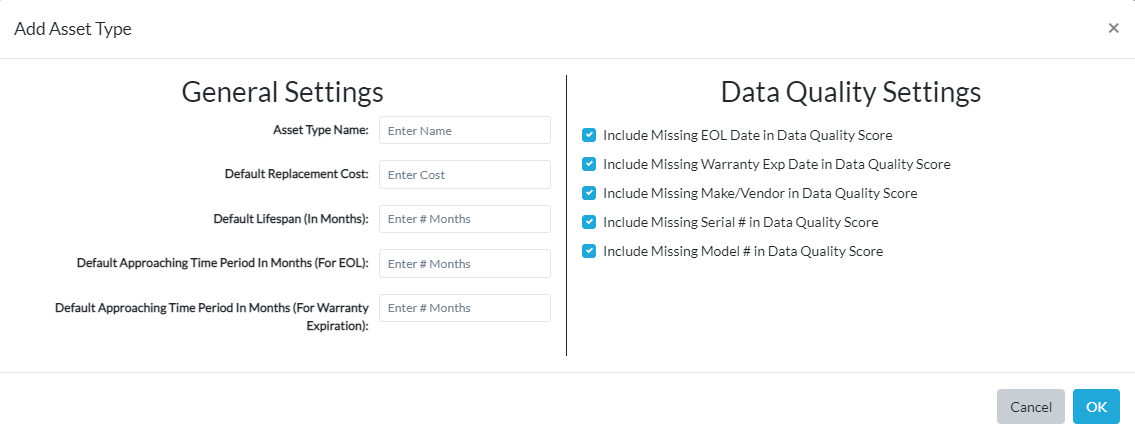
Task: Toggle Include Missing EOL Date checkbox
Action: coord(589,135)
